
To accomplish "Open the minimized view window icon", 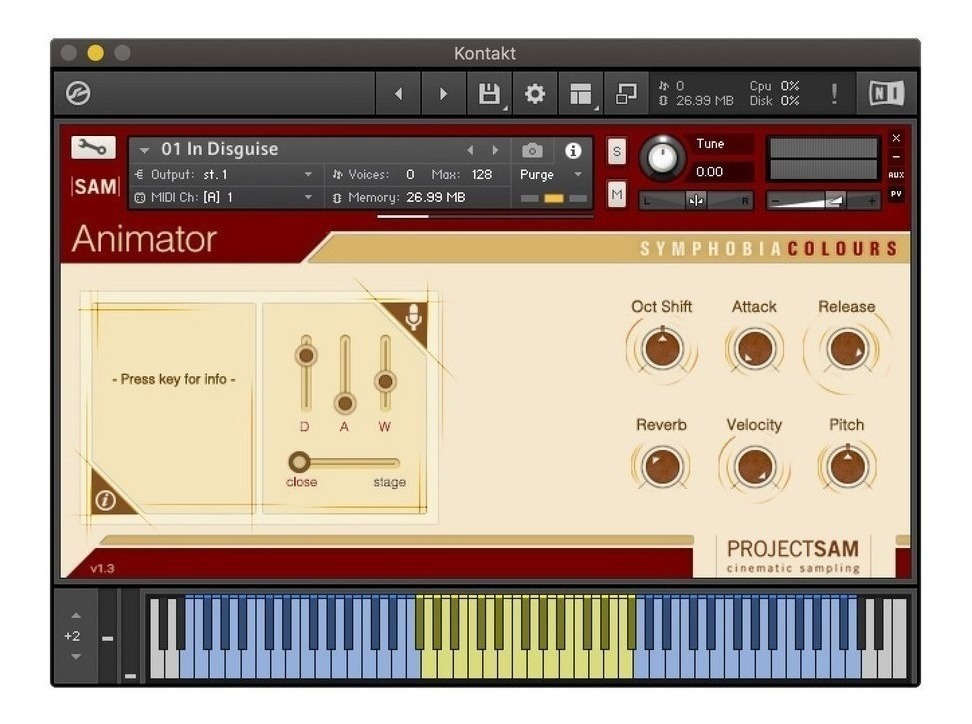I will (626, 94).
